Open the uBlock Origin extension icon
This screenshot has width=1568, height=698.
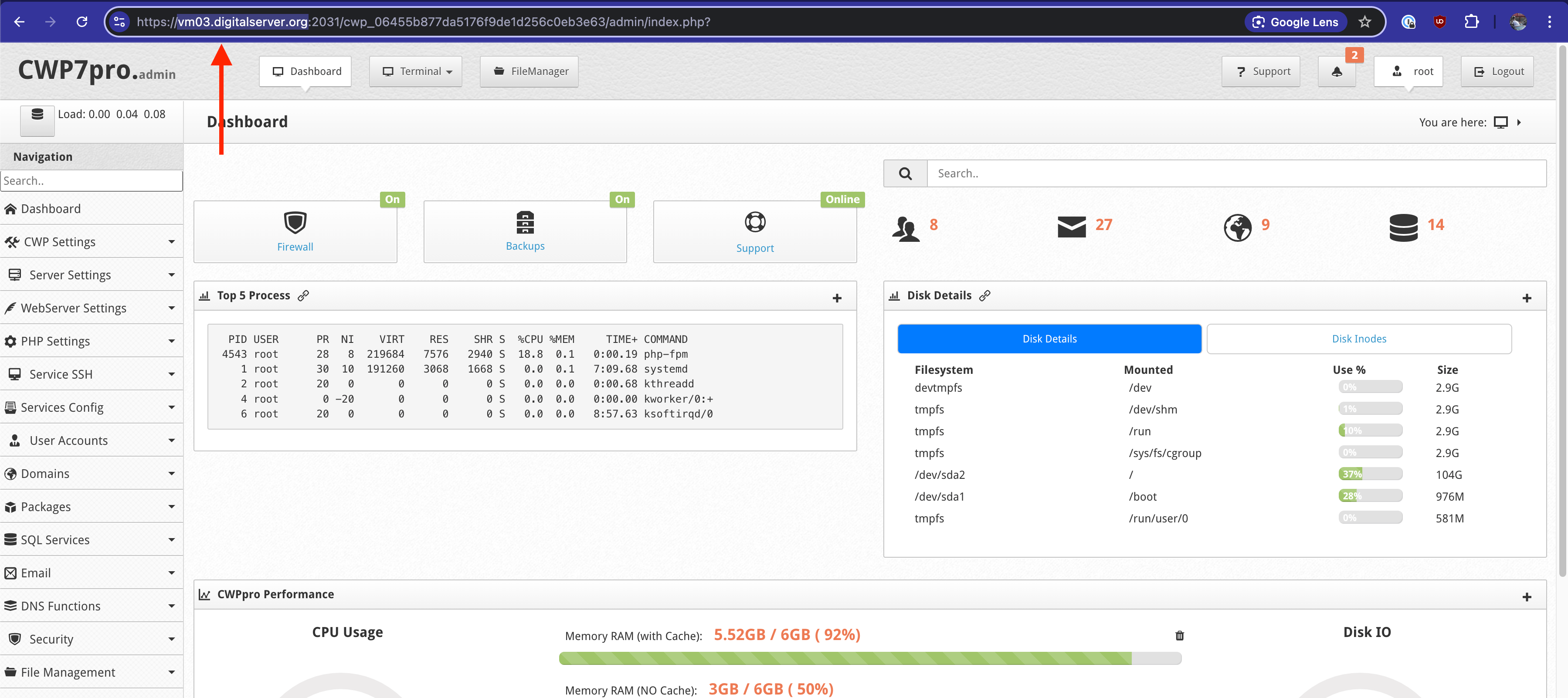(x=1439, y=22)
